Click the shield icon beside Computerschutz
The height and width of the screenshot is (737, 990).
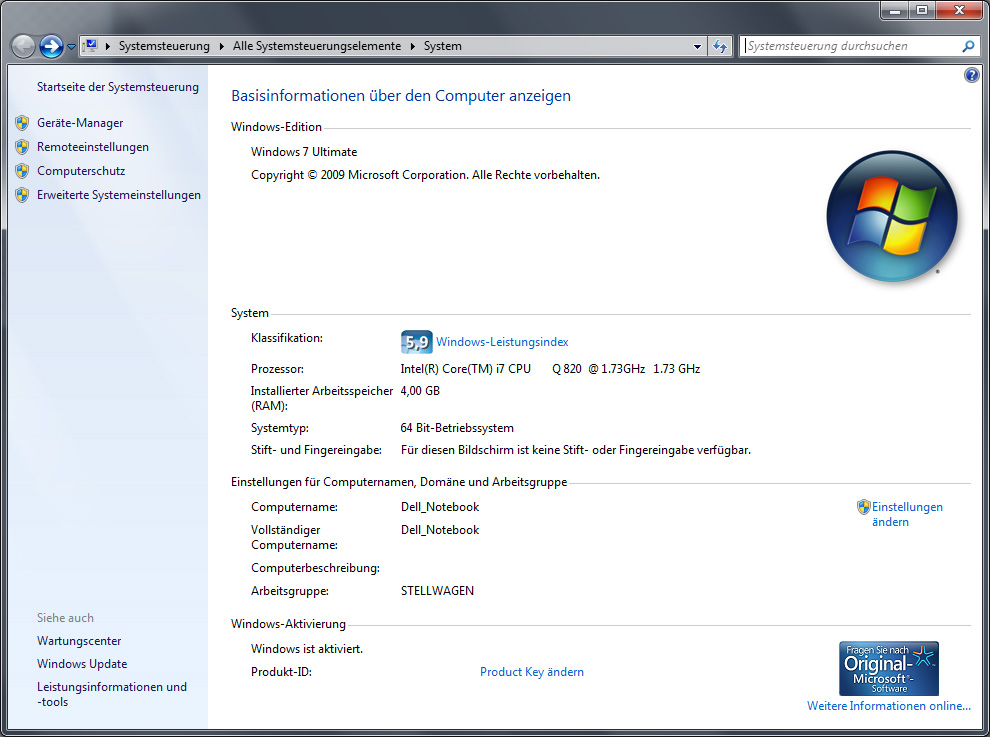(x=22, y=171)
